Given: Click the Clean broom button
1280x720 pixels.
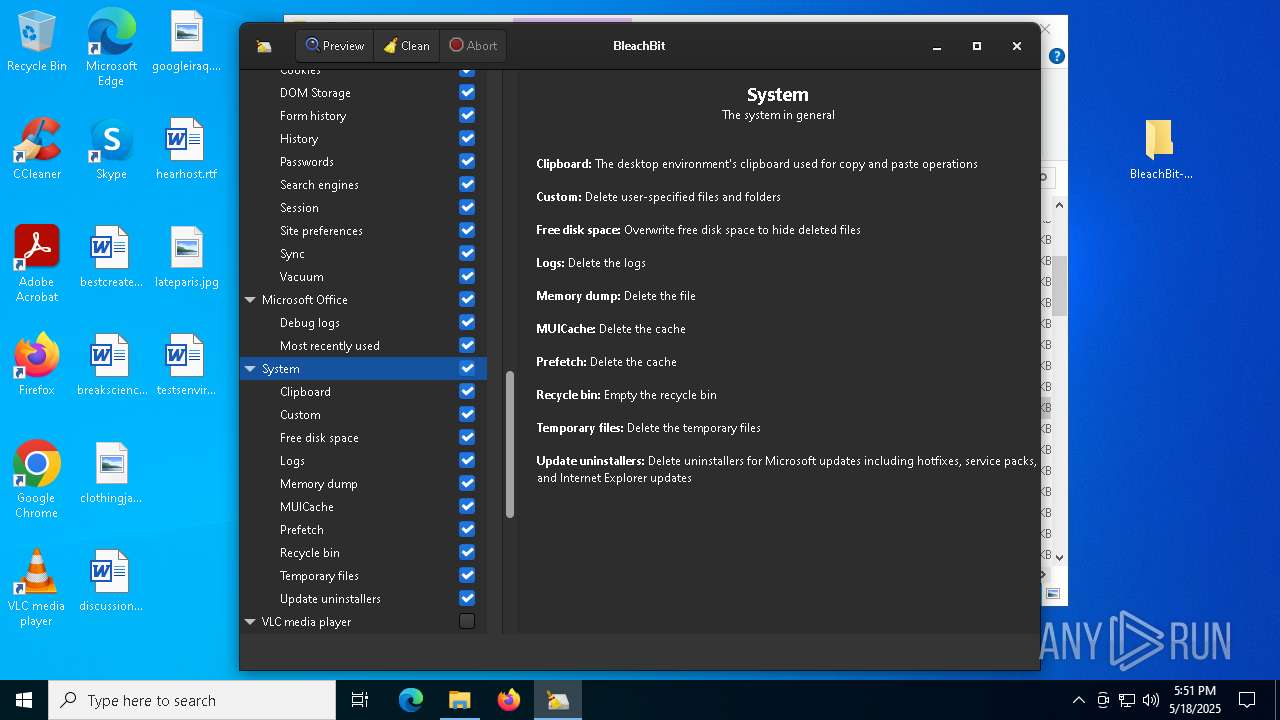Looking at the screenshot, I should point(406,46).
